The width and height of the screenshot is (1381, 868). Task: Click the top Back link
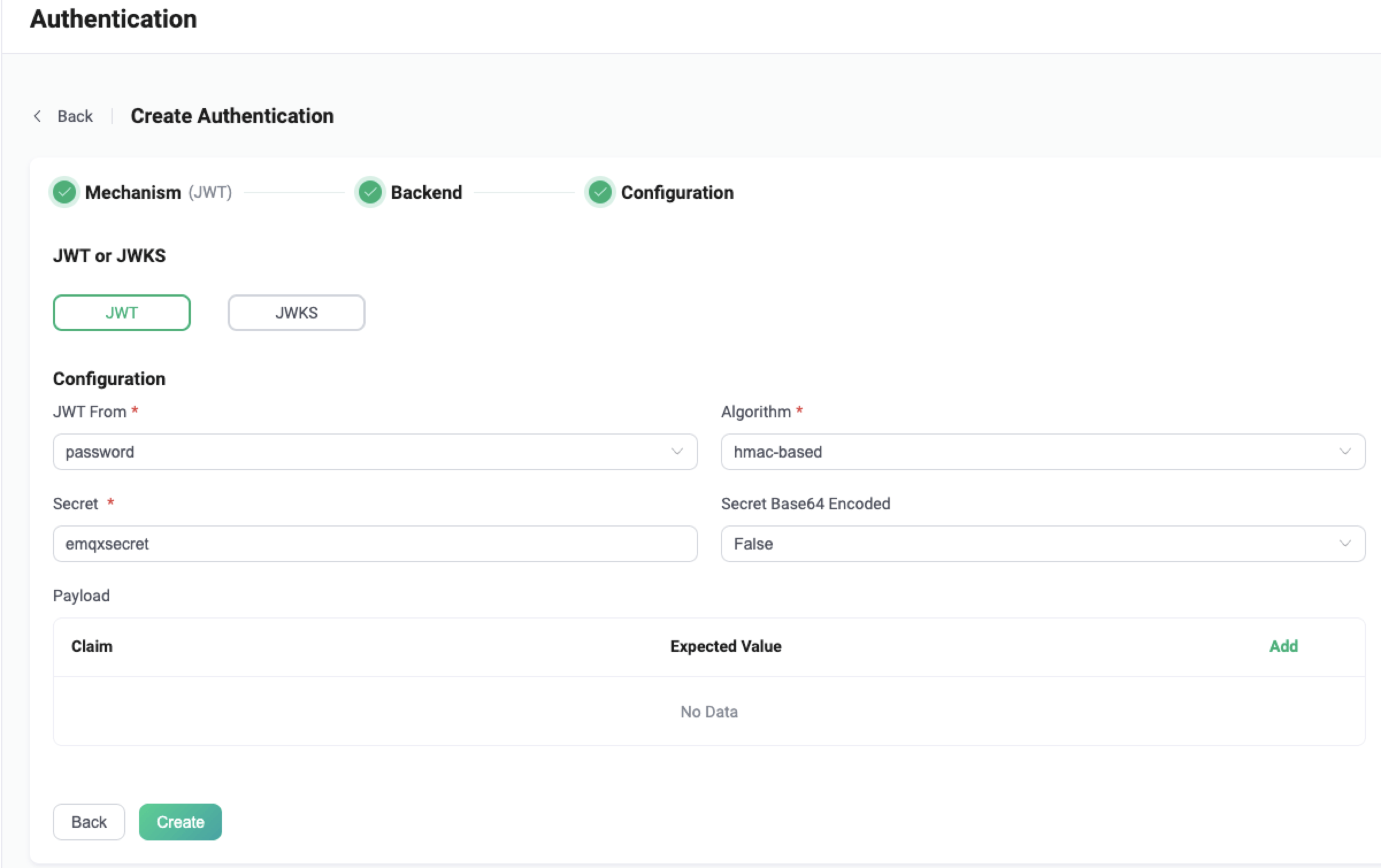75,116
